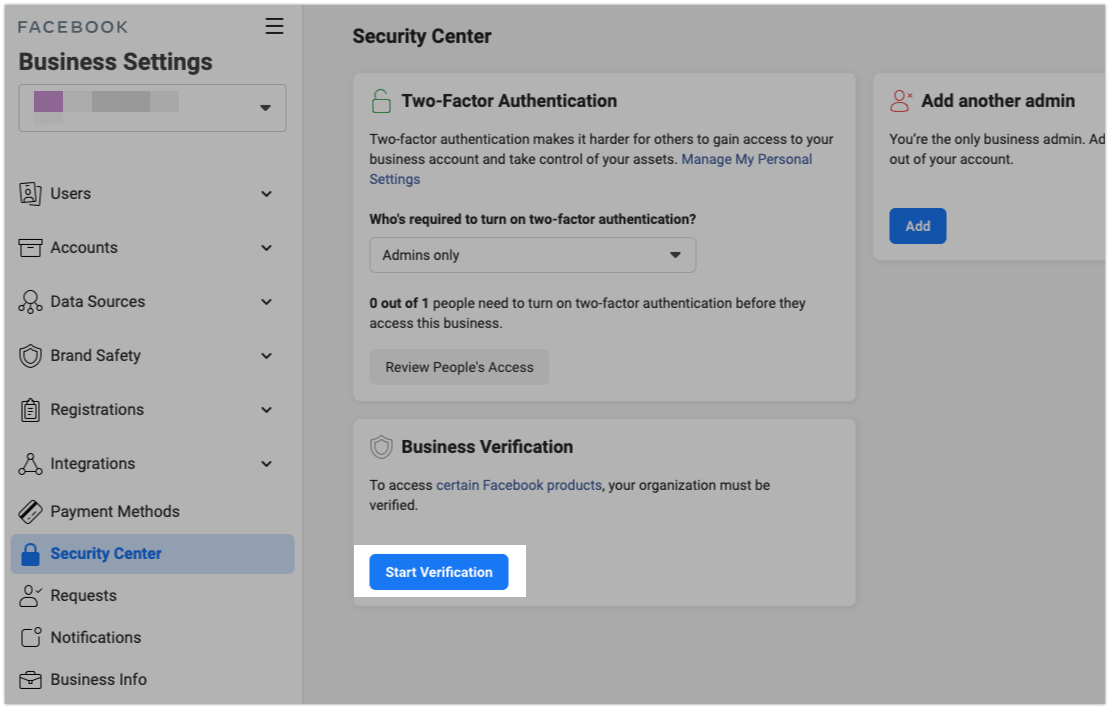Open the Manage My Personal Settings link
This screenshot has height=709, width=1110.
pyautogui.click(x=746, y=160)
